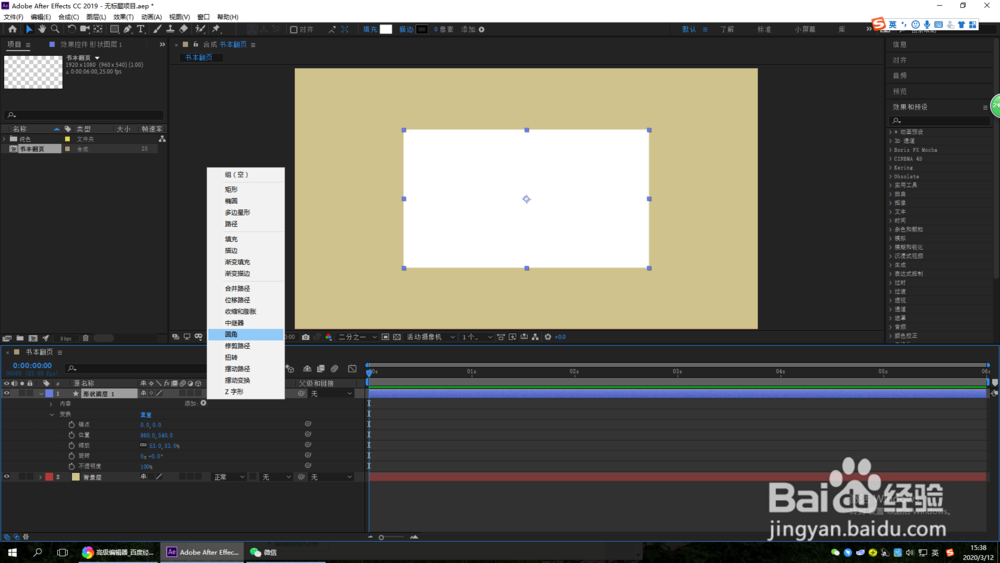Toggle the 不透明度 stopwatch
The height and width of the screenshot is (563, 1000).
(71, 467)
